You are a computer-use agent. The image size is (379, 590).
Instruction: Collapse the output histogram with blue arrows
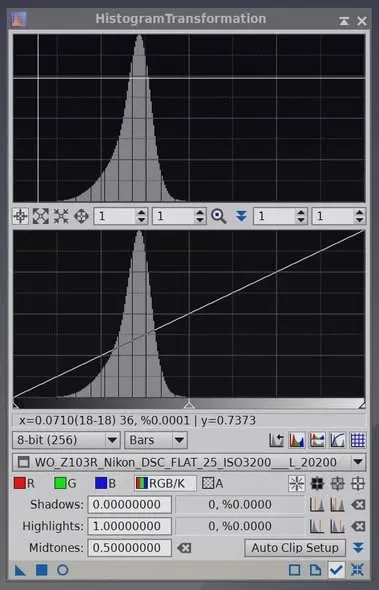pyautogui.click(x=241, y=216)
